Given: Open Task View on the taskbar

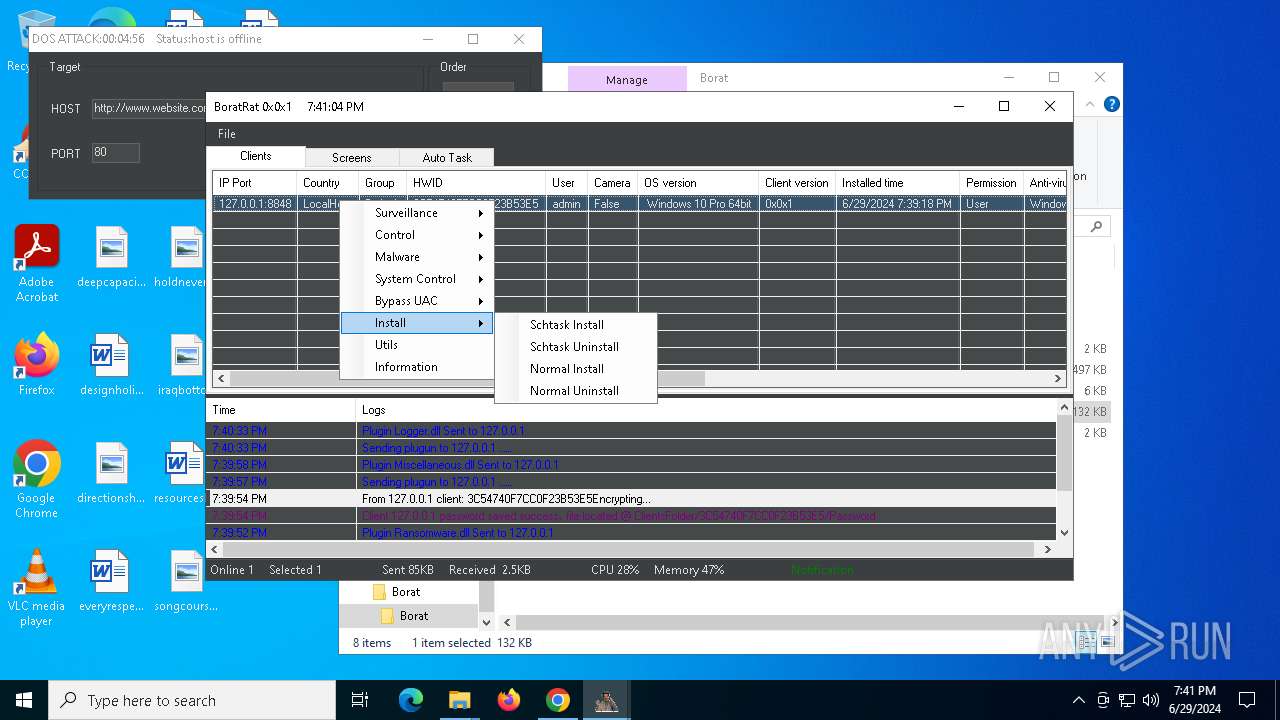Looking at the screenshot, I should pyautogui.click(x=360, y=700).
